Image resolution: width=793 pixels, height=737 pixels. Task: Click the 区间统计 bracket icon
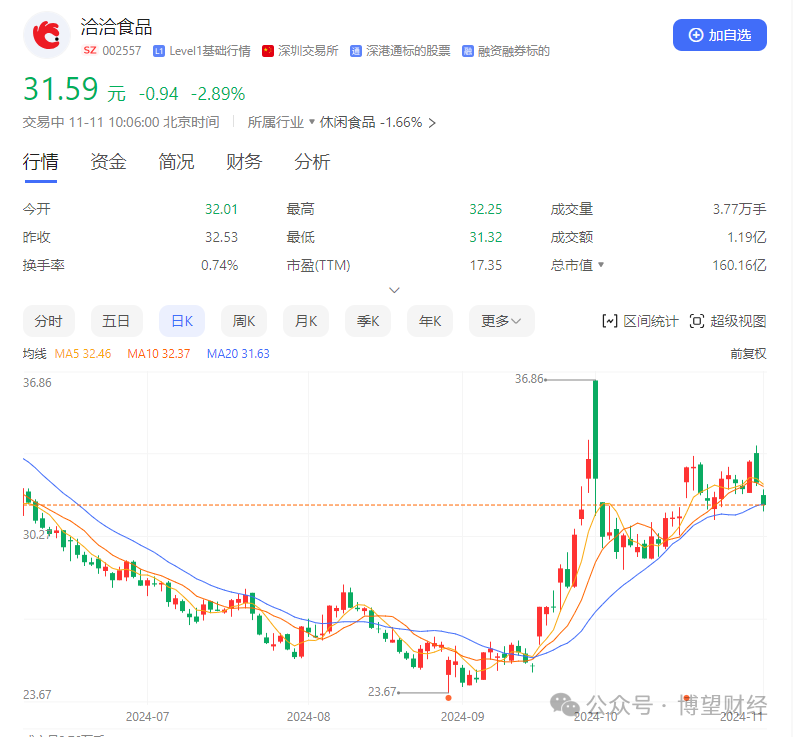[609, 321]
